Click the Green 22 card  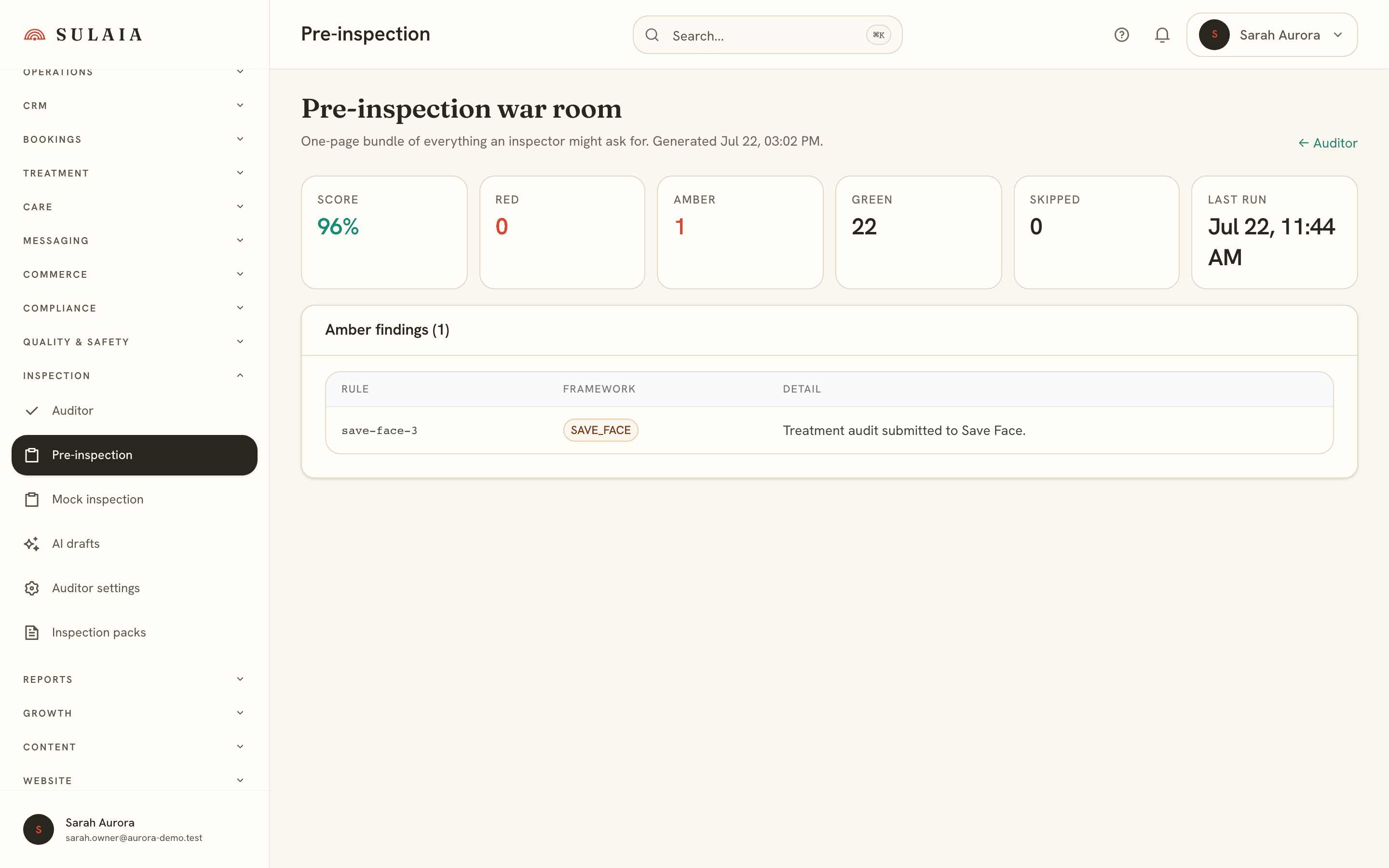[918, 232]
